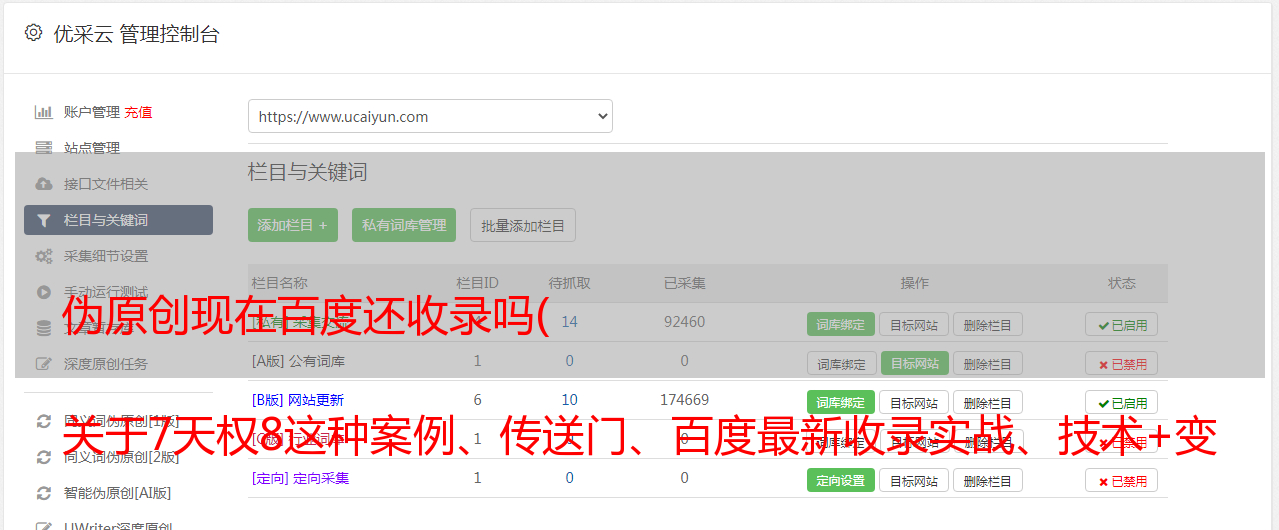1279x530 pixels.
Task: Click the 操作 column header
Action: point(914,283)
